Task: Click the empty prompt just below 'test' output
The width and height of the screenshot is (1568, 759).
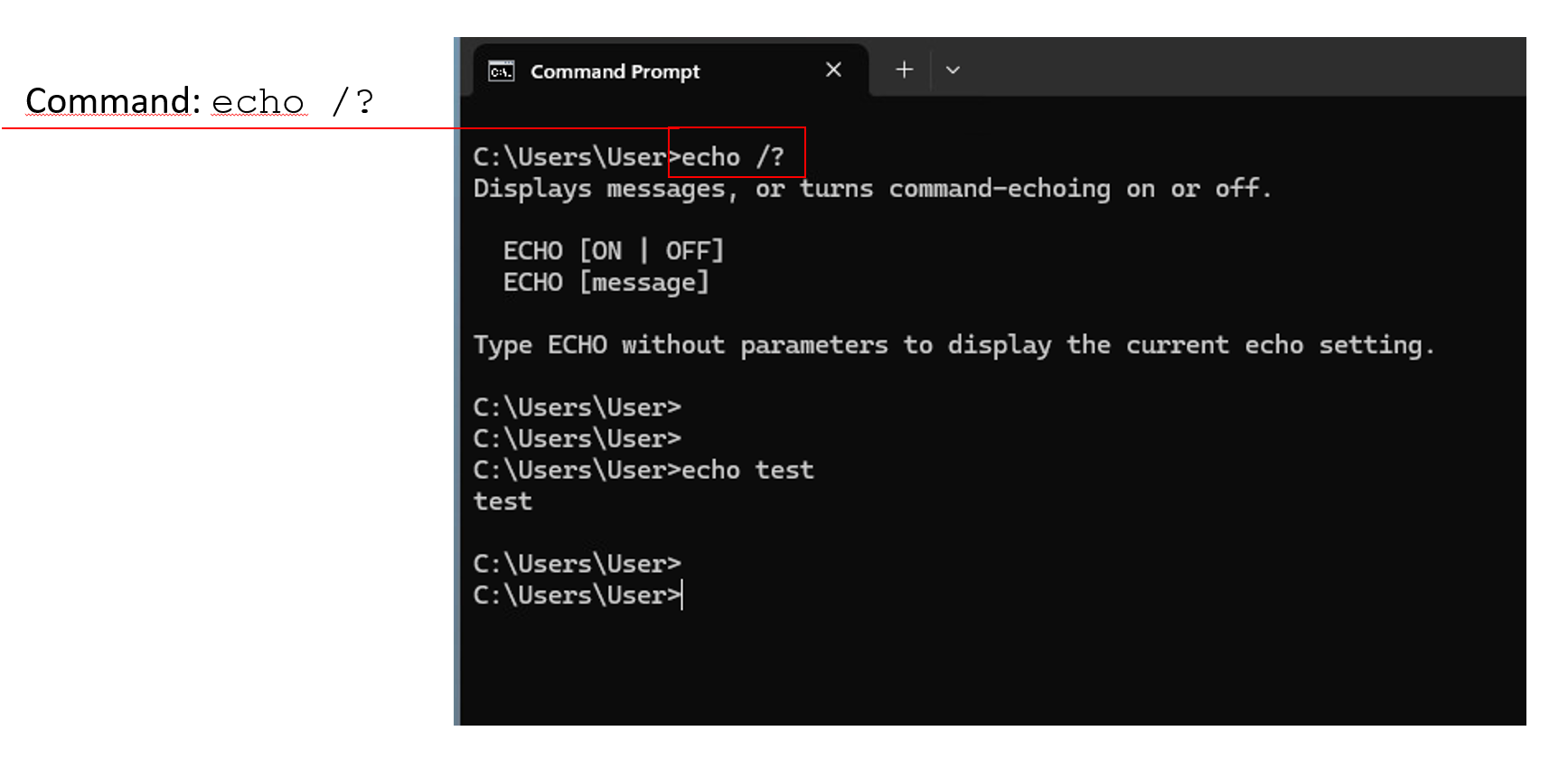Action: [577, 564]
